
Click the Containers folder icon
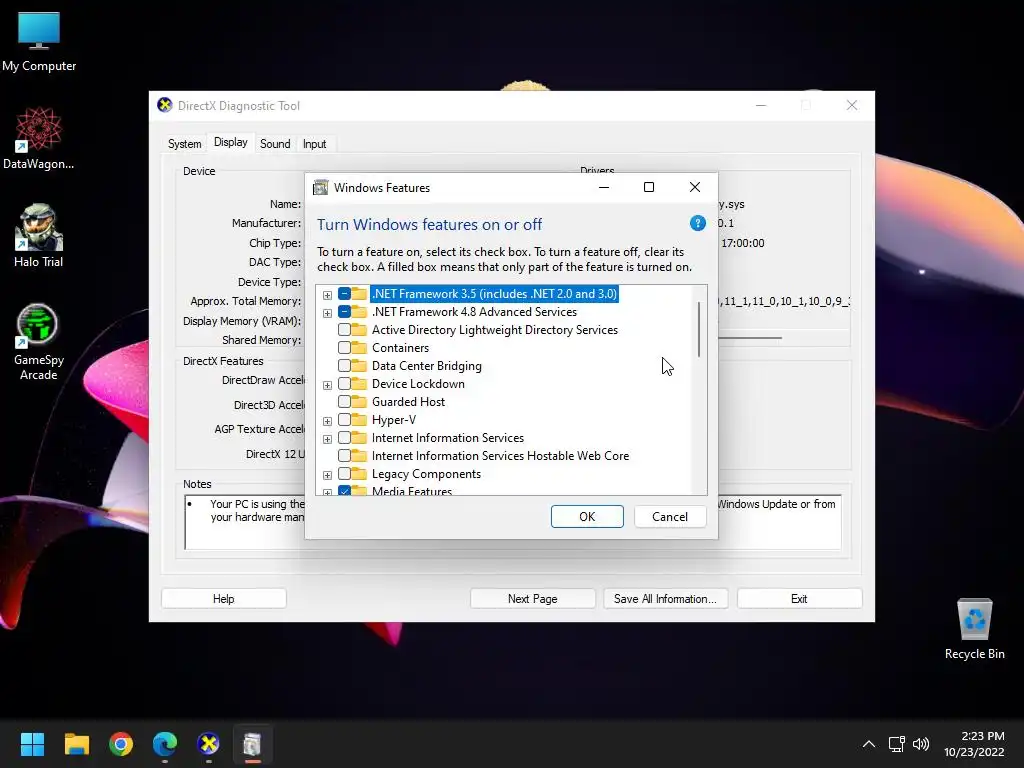[x=359, y=348]
